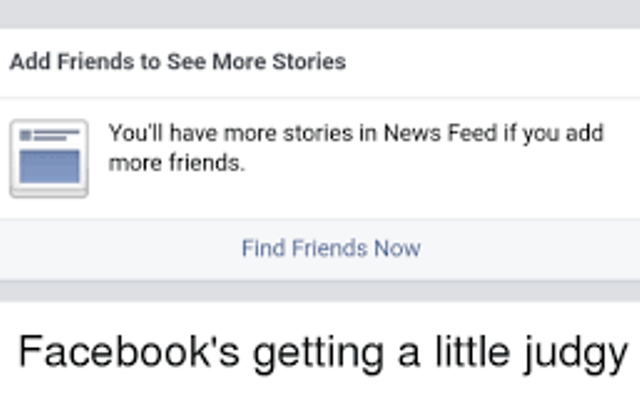Click the word 'Stories' in the card heading

click(309, 62)
